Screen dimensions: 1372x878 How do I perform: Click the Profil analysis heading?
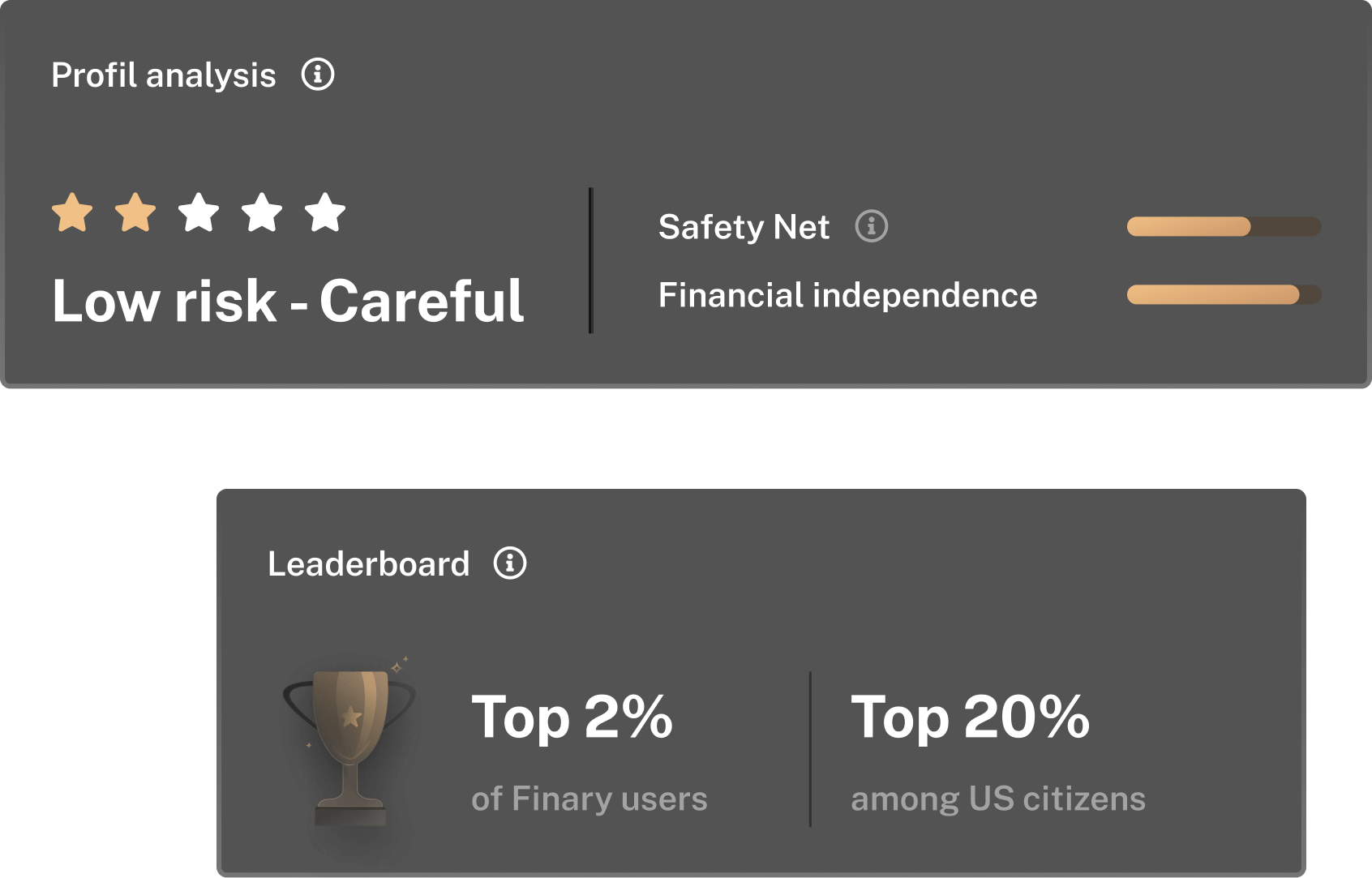(164, 75)
